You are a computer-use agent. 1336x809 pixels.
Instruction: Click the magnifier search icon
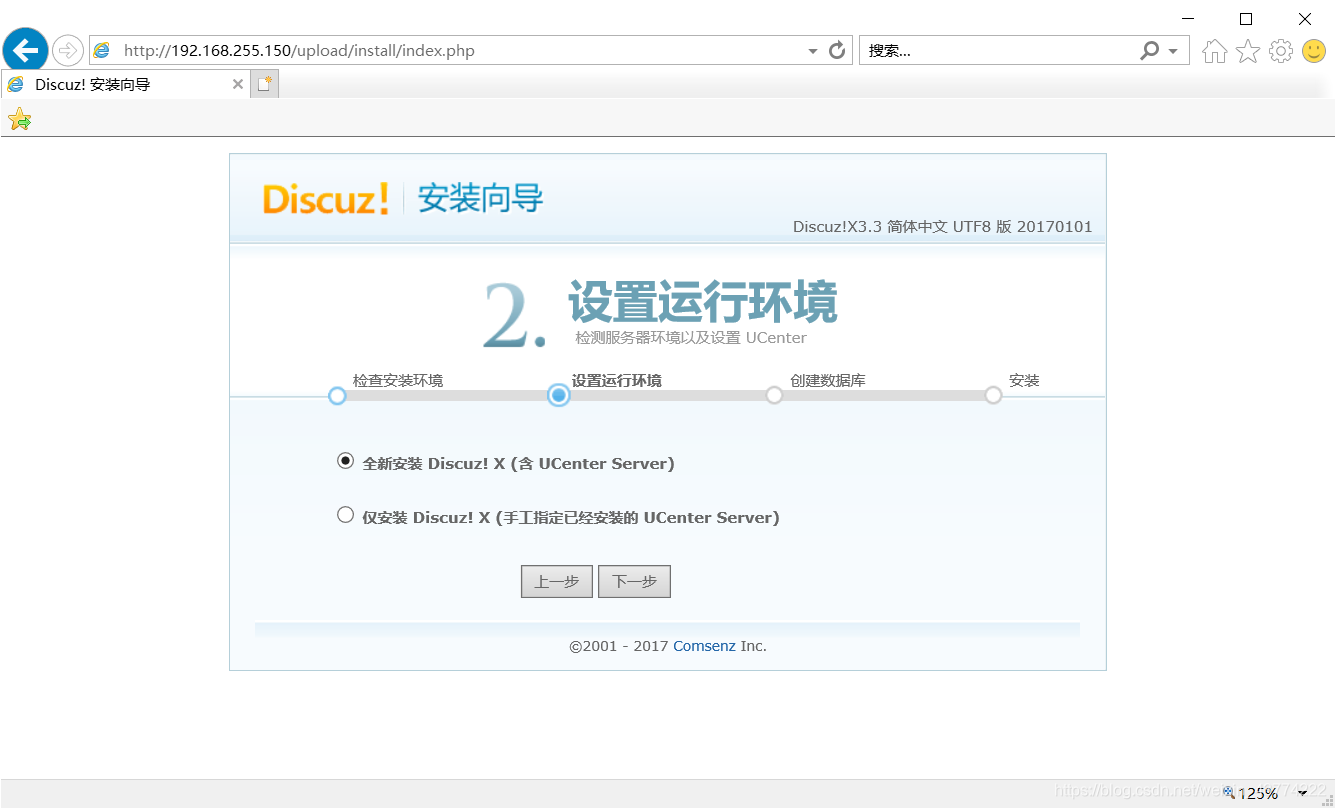point(1150,50)
